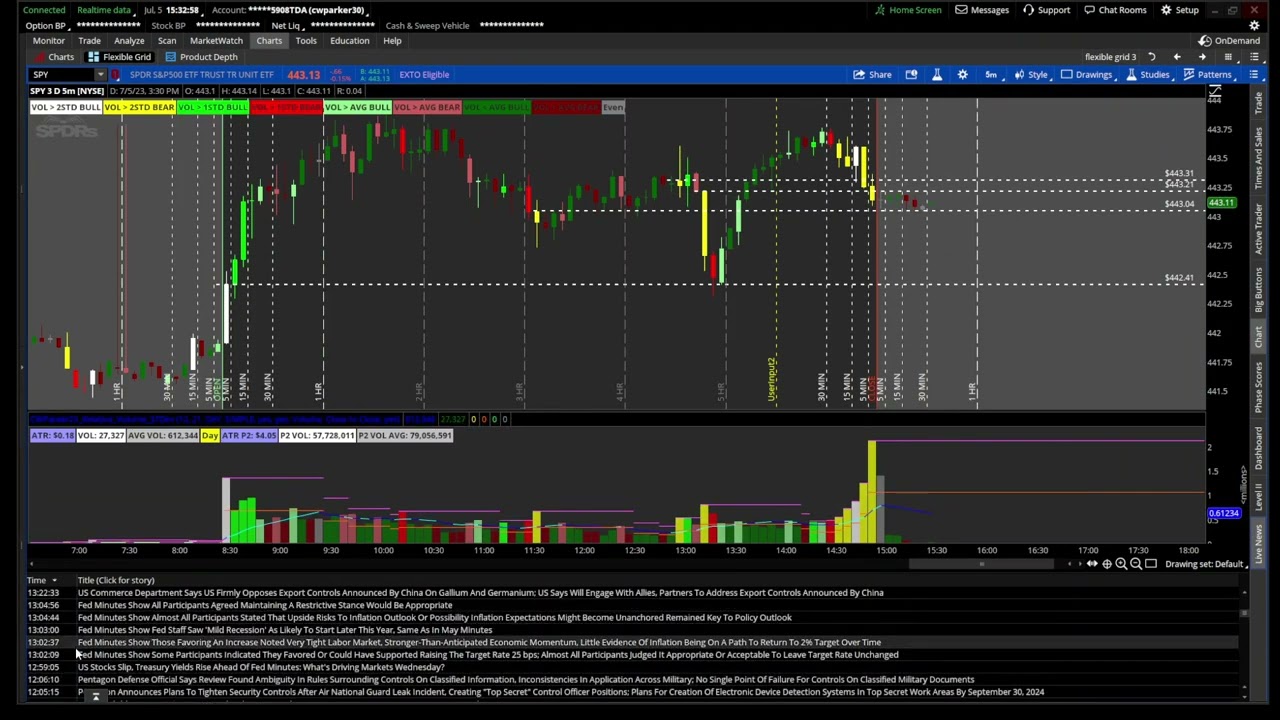Open chart settings gear icon

pyautogui.click(x=962, y=74)
